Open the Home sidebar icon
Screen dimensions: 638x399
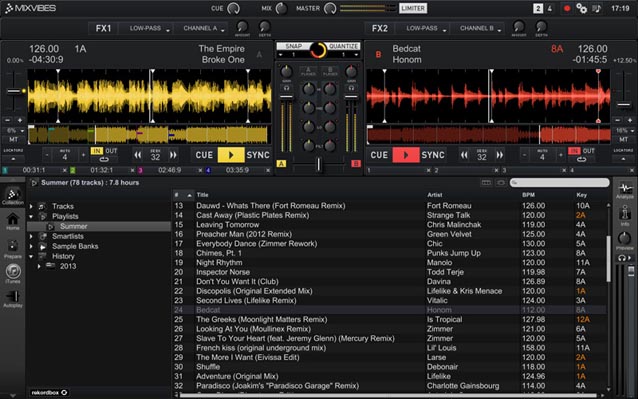13,221
